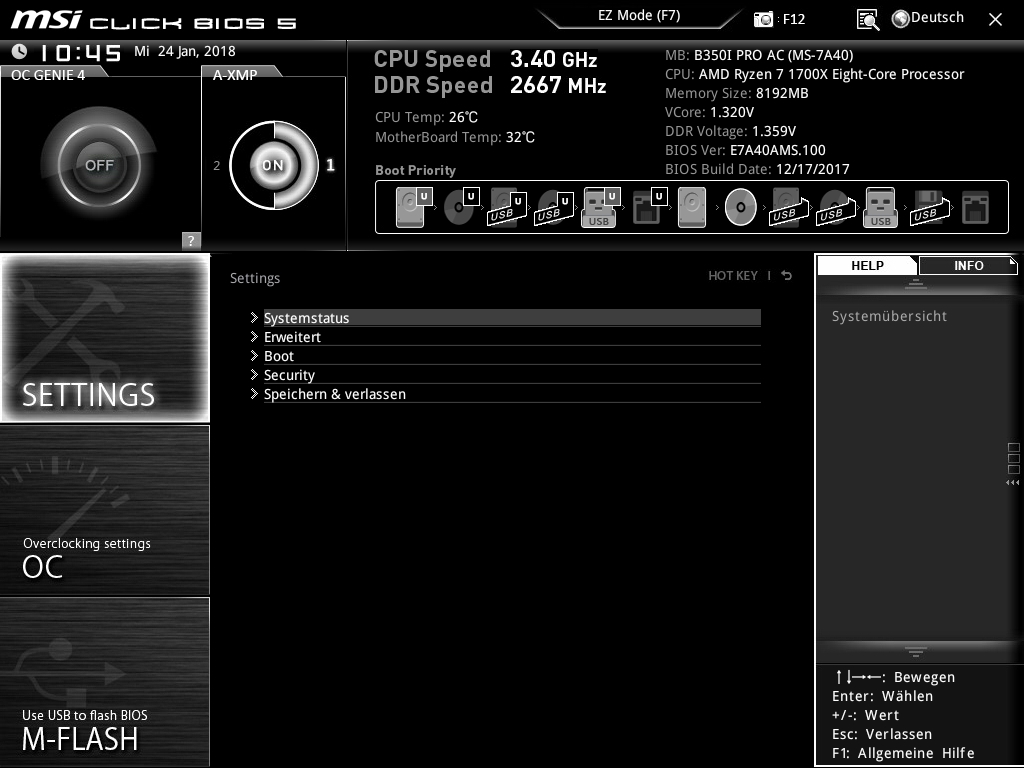Click the date Mi 24 Jan, 2018
The image size is (1024, 768).
[x=185, y=51]
